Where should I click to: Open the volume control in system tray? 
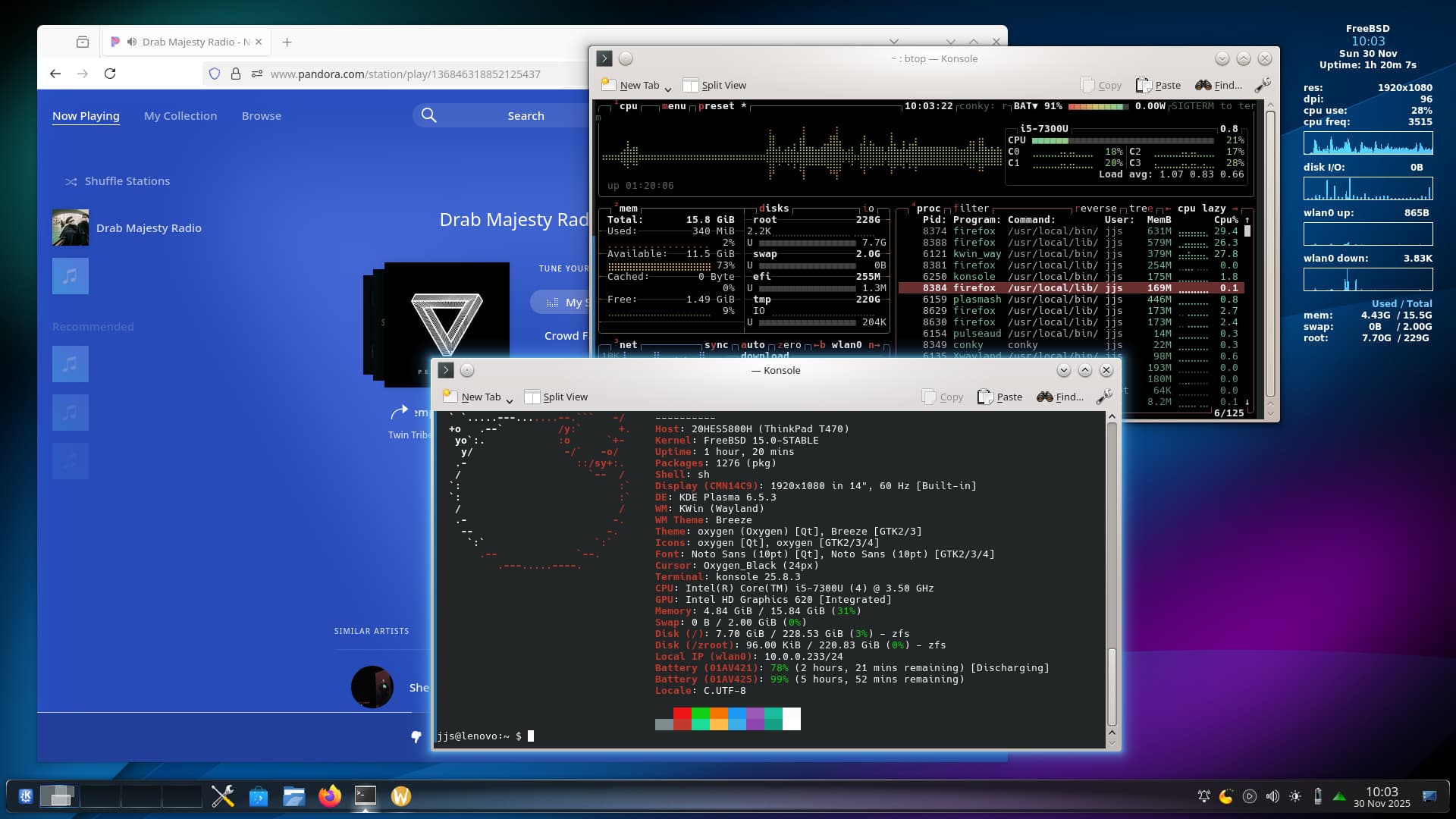(1272, 796)
